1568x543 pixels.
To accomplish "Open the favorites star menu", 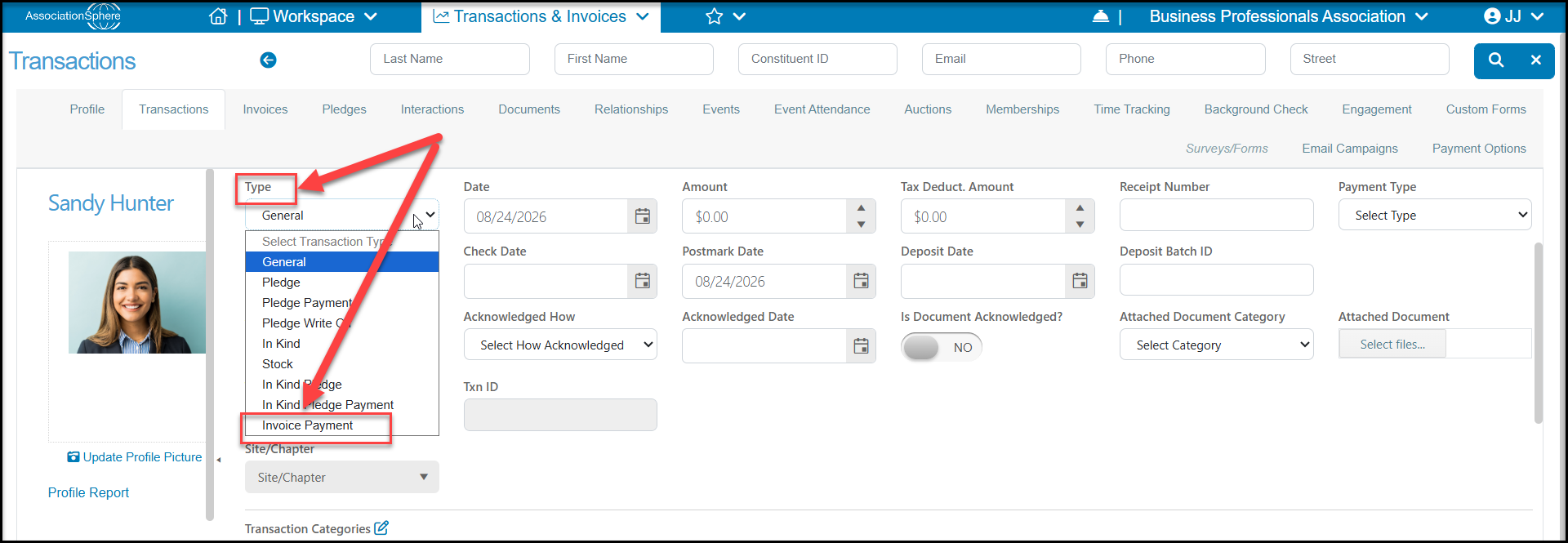I will tap(725, 16).
